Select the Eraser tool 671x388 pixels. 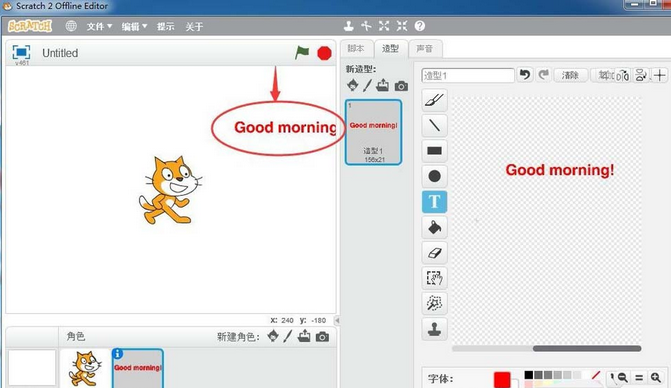click(434, 253)
